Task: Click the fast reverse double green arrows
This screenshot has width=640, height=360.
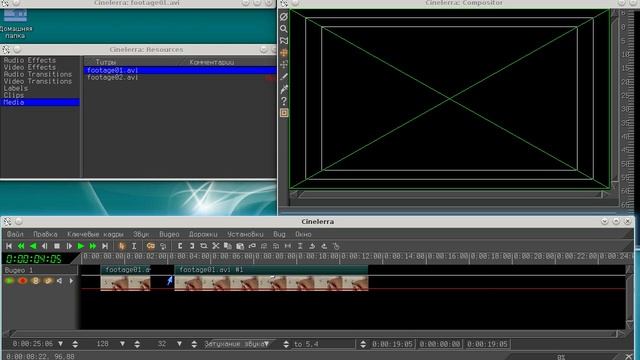Action: point(21,246)
